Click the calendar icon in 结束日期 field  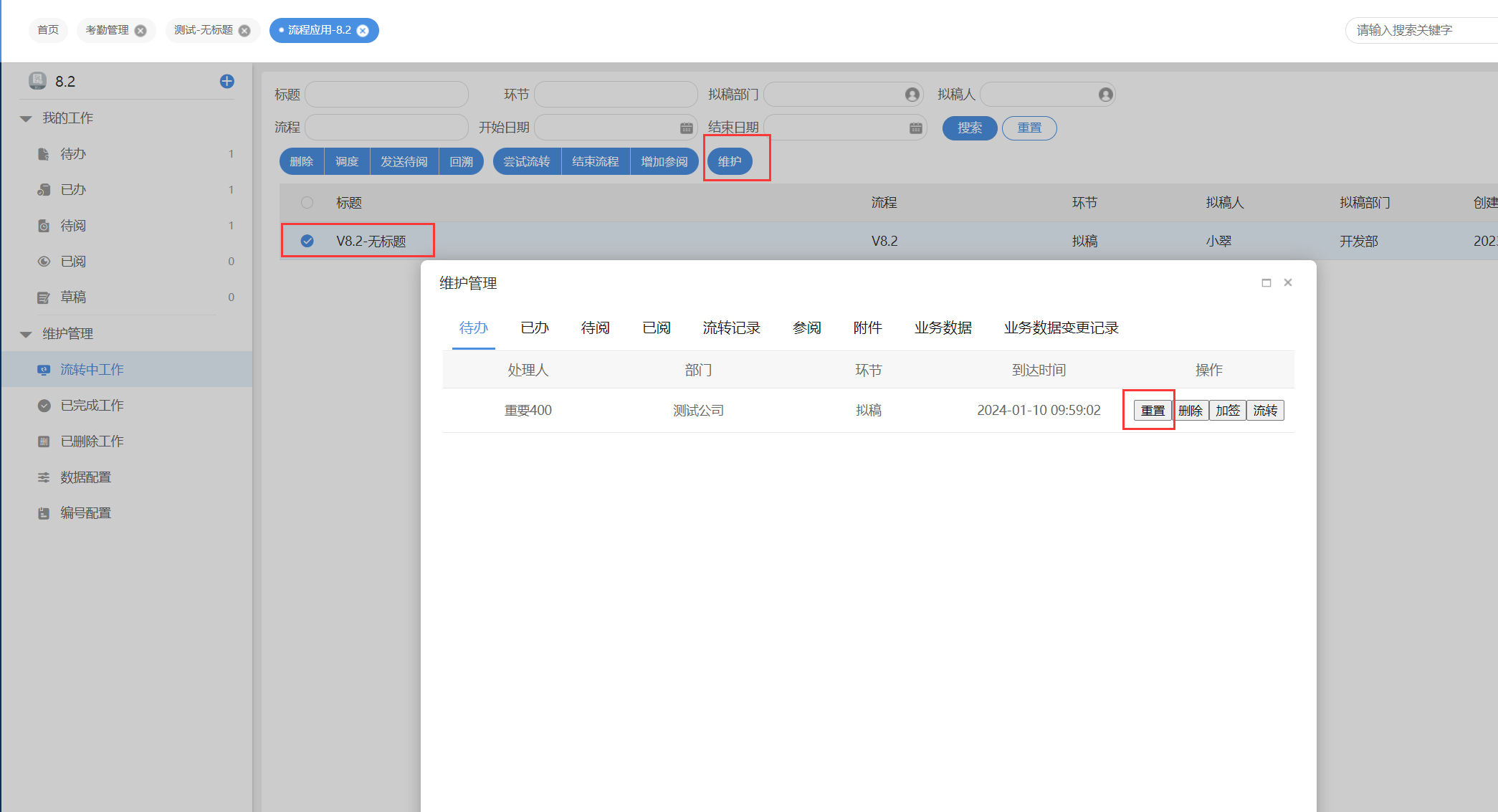[915, 128]
